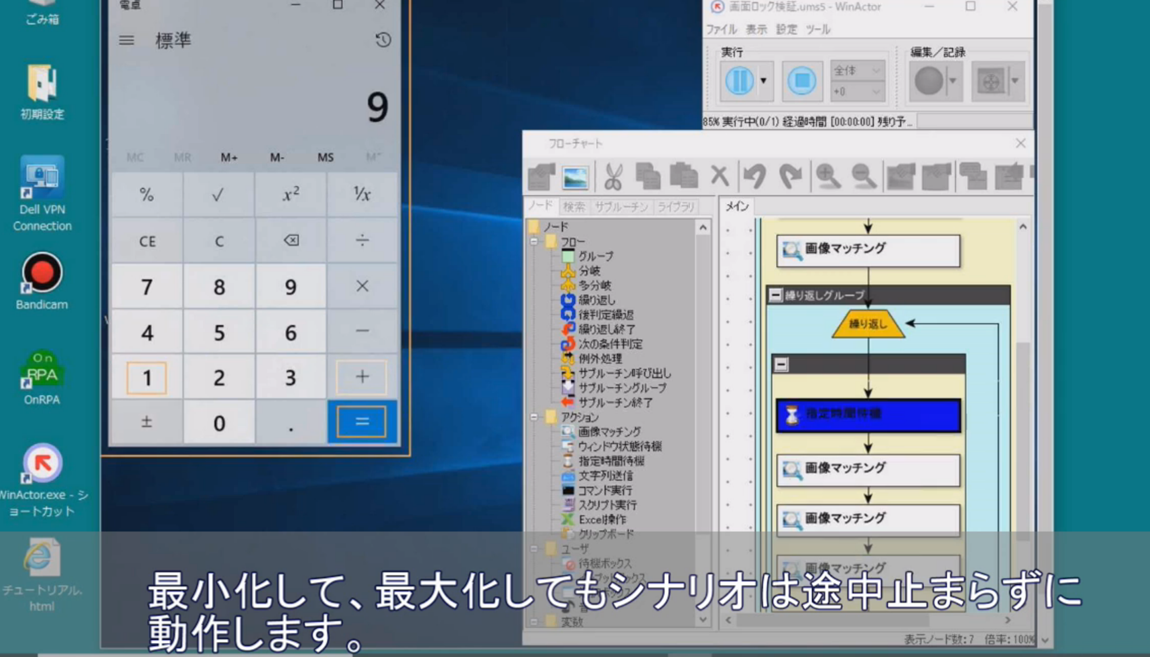
Task: Zoom in on the flowchart
Action: coord(828,177)
